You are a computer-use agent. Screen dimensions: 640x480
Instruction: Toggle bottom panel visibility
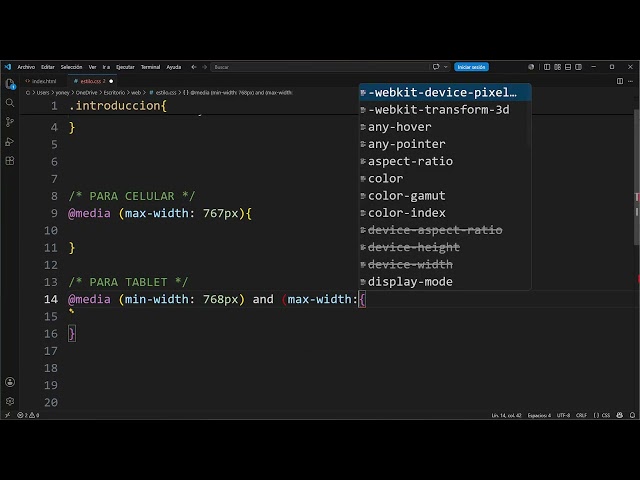568,67
